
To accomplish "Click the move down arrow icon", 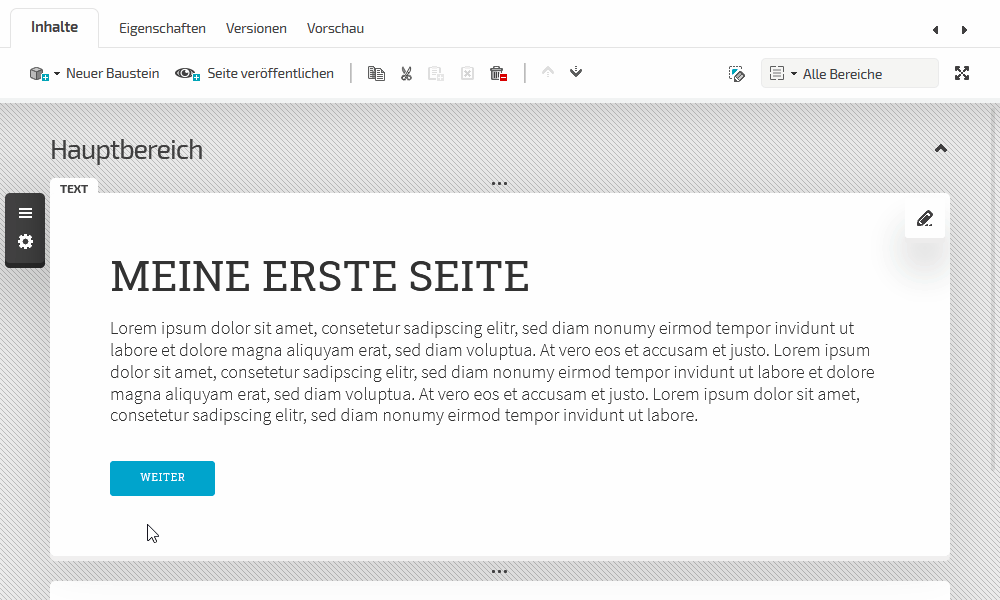I will (x=576, y=72).
